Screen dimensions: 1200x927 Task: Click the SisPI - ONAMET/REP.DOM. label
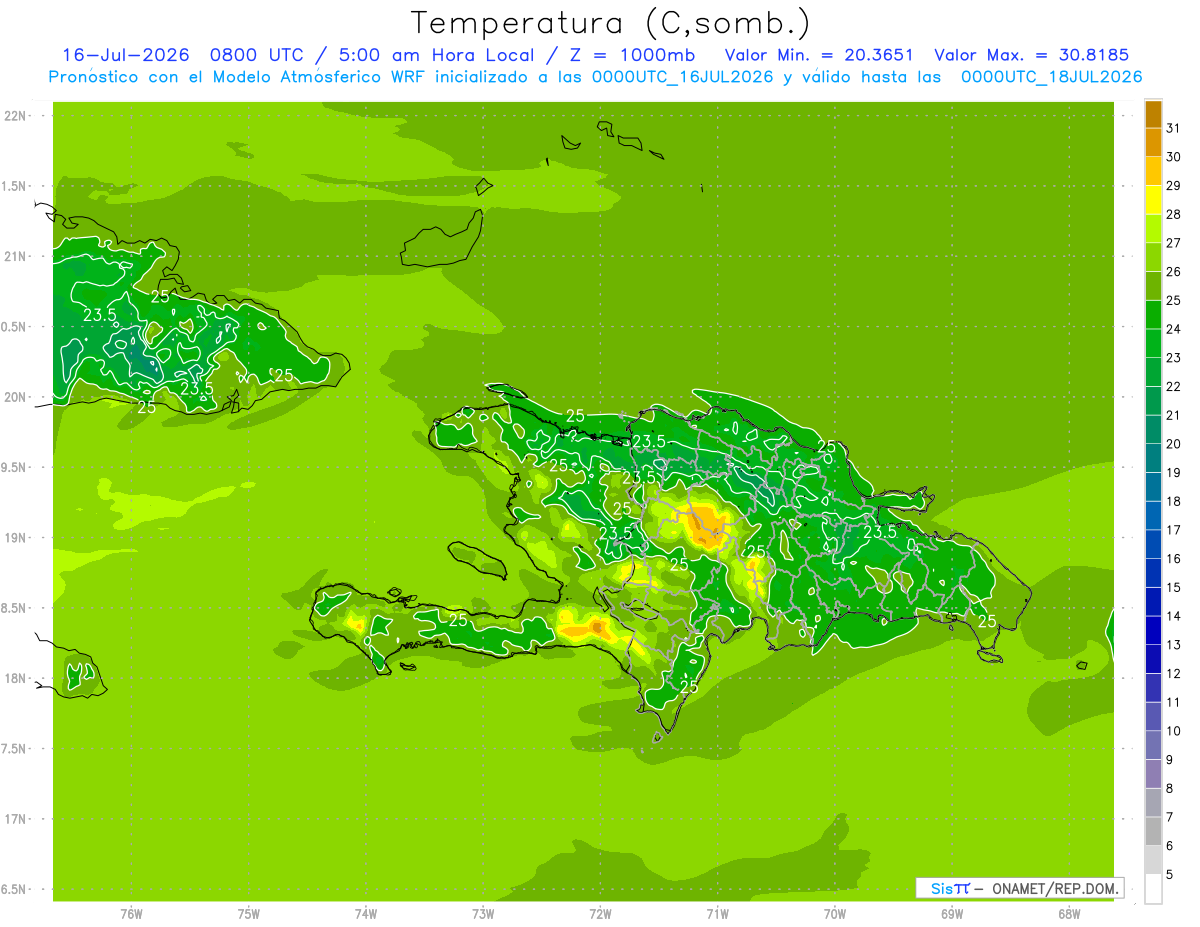point(1020,888)
